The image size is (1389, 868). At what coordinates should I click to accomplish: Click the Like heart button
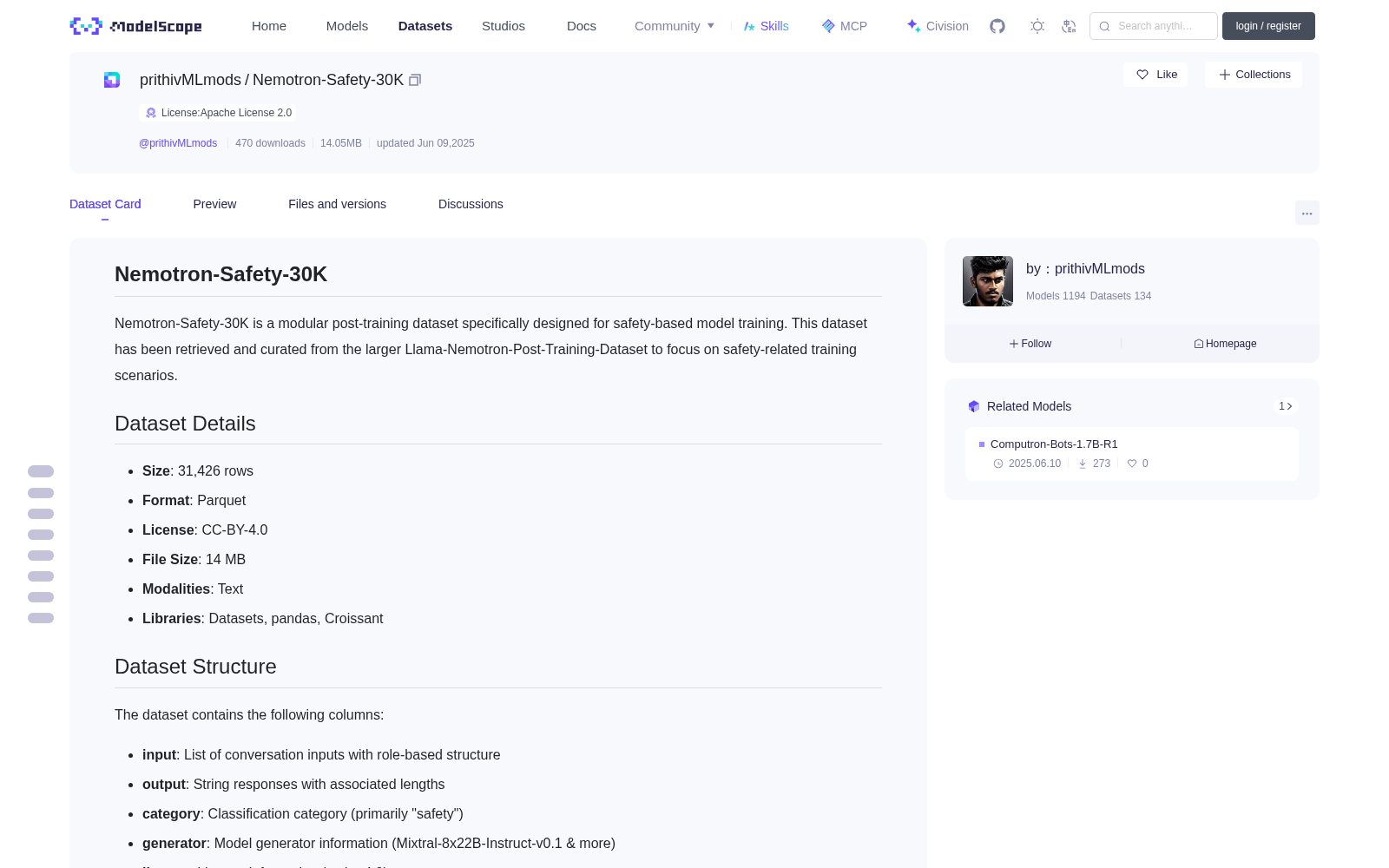[1156, 75]
